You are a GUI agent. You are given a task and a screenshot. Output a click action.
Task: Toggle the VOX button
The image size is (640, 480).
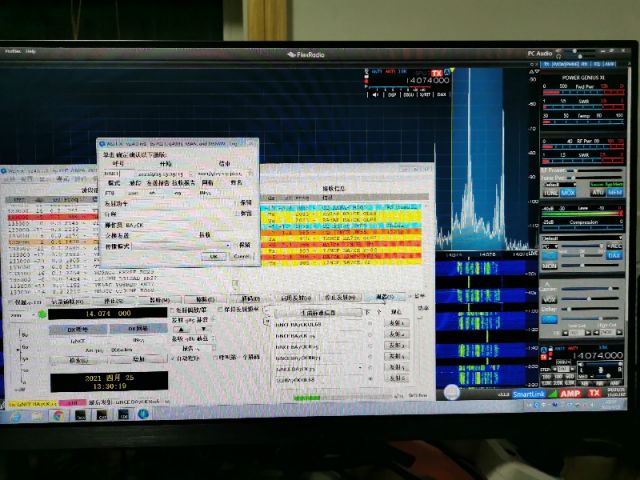[549, 300]
